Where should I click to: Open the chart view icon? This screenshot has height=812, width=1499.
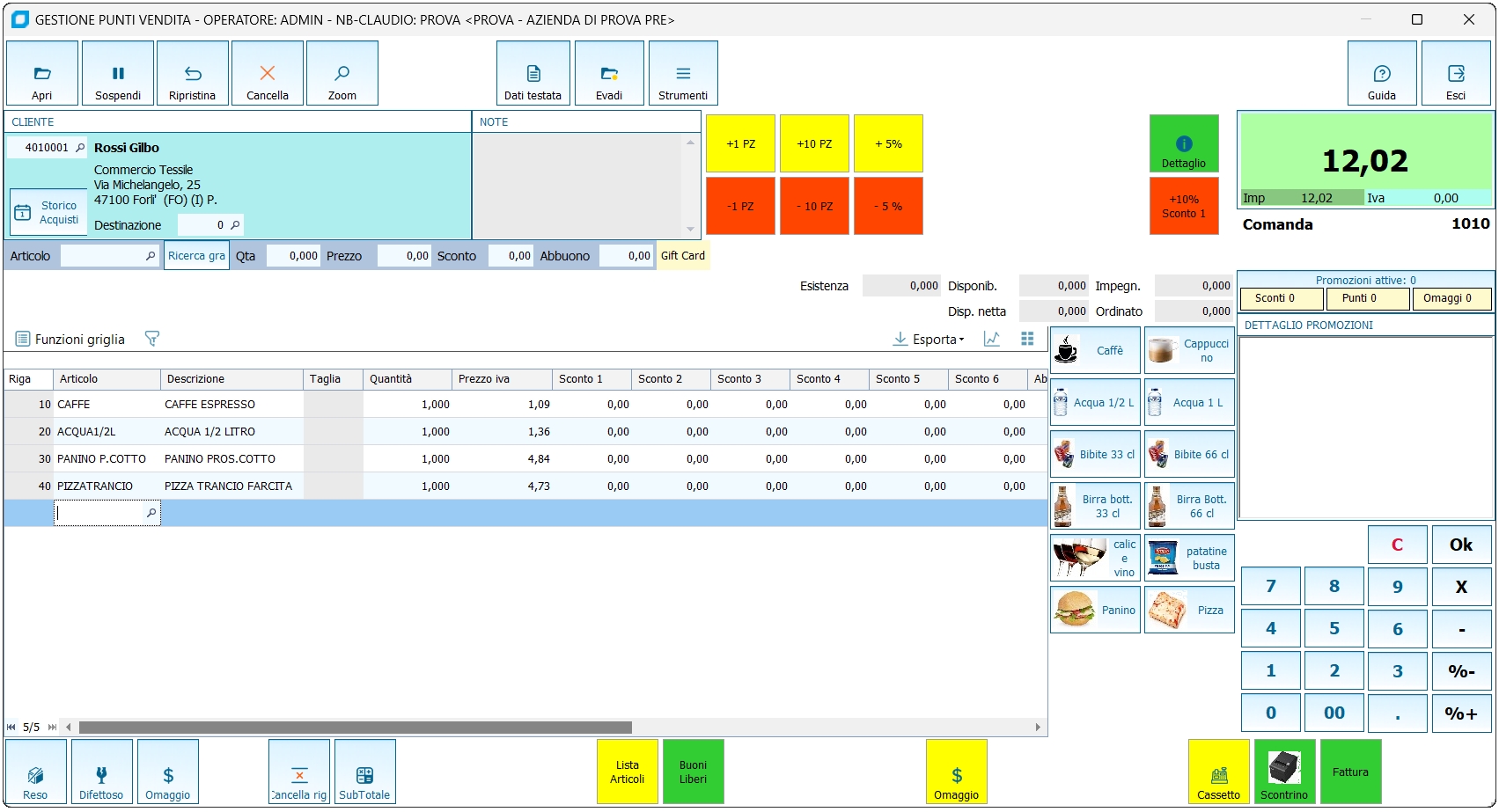pos(992,339)
